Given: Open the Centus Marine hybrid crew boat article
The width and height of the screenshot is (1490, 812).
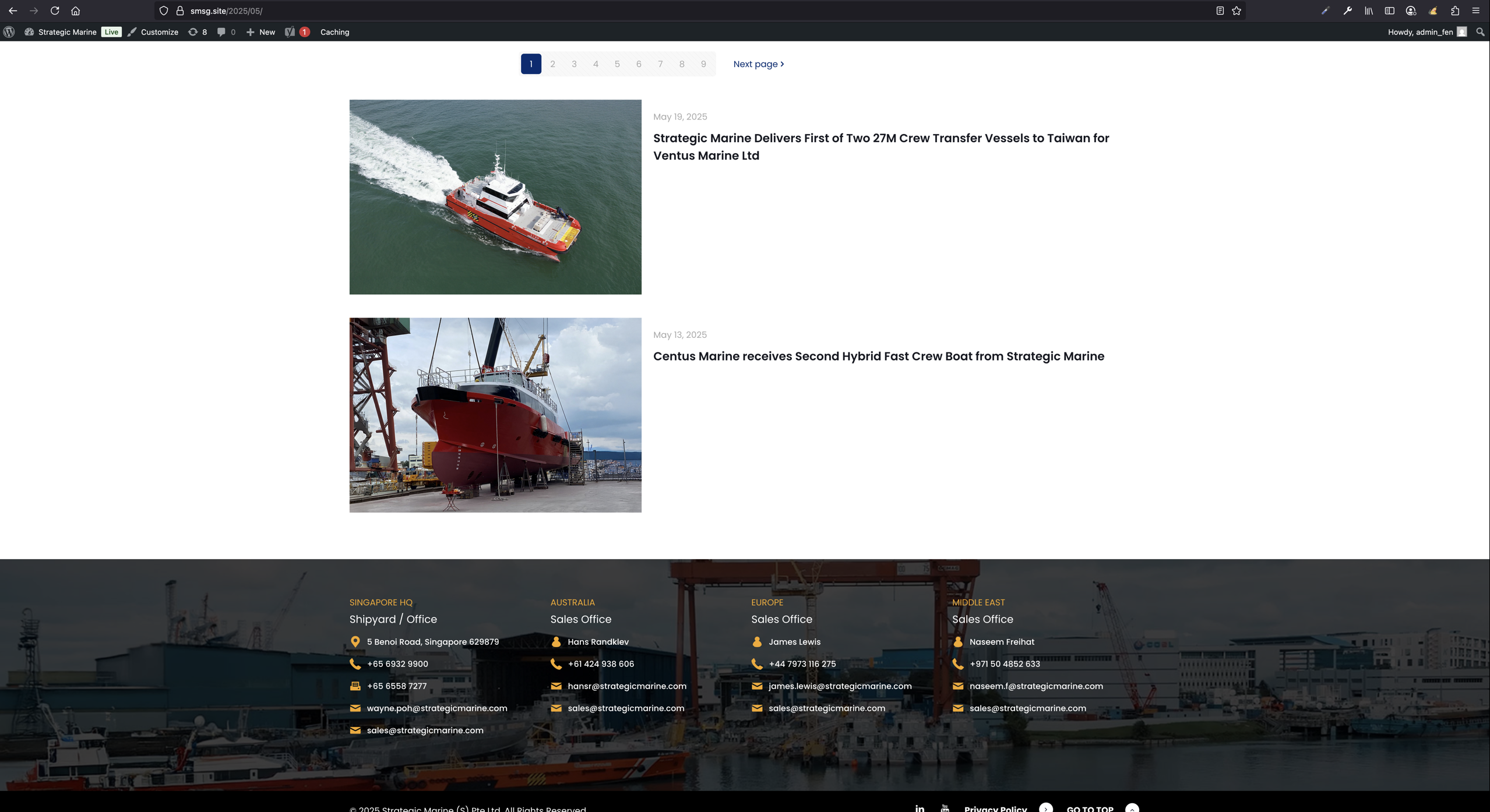Looking at the screenshot, I should pyautogui.click(x=878, y=356).
